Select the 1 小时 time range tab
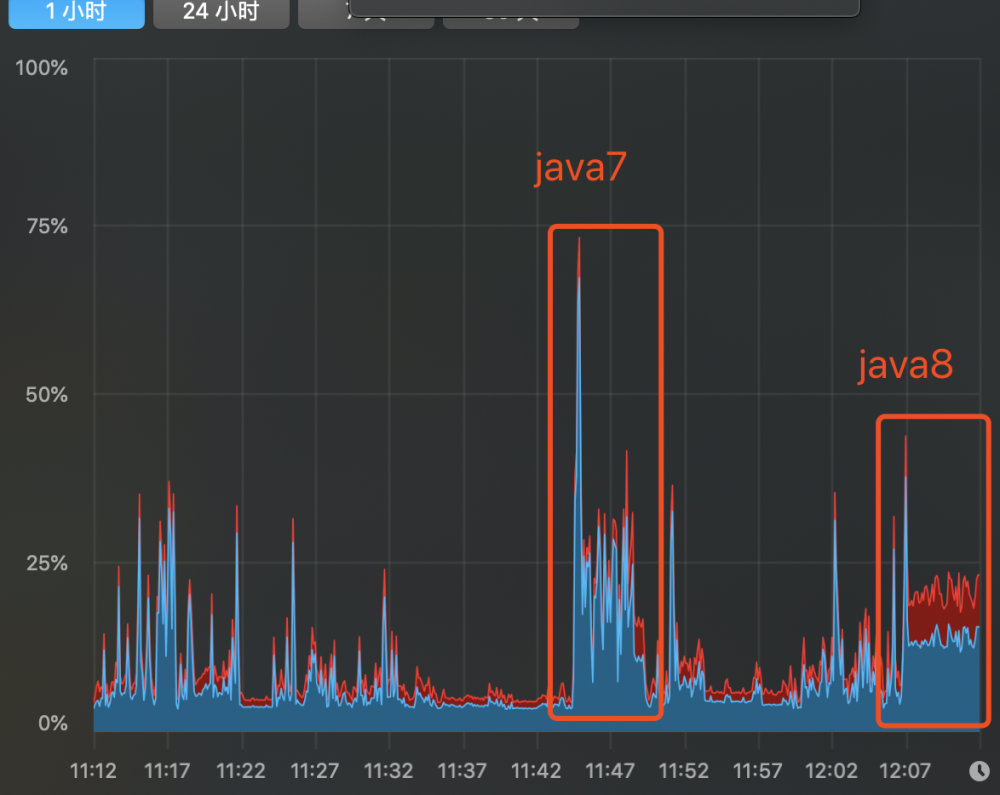This screenshot has height=795, width=1000. pos(75,13)
